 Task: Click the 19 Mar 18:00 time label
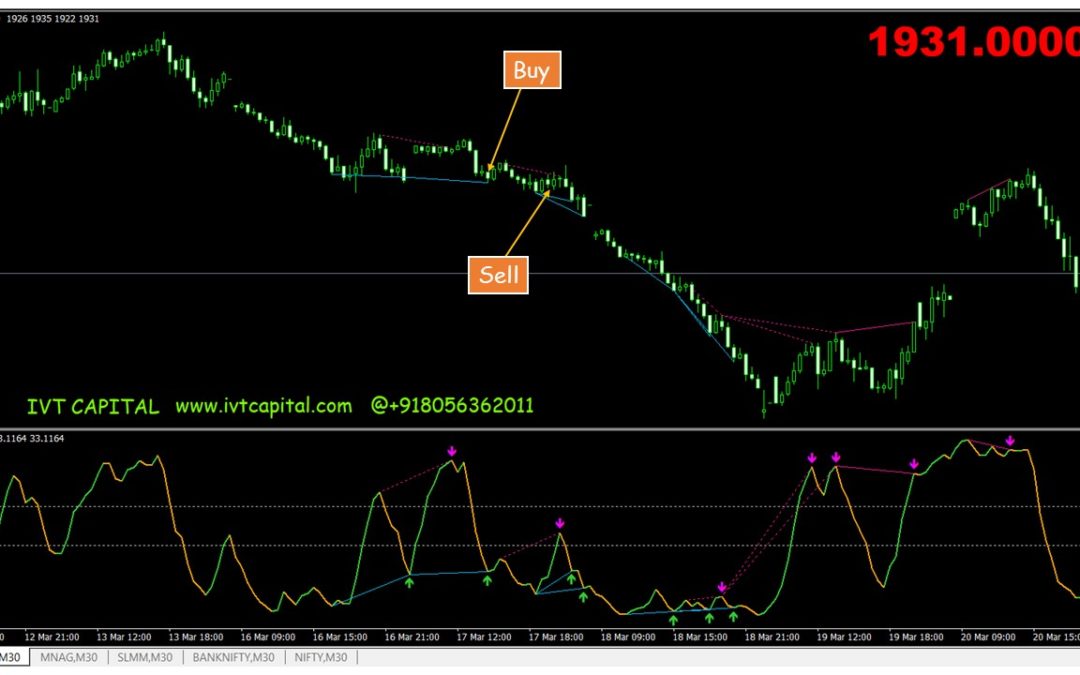coord(915,637)
